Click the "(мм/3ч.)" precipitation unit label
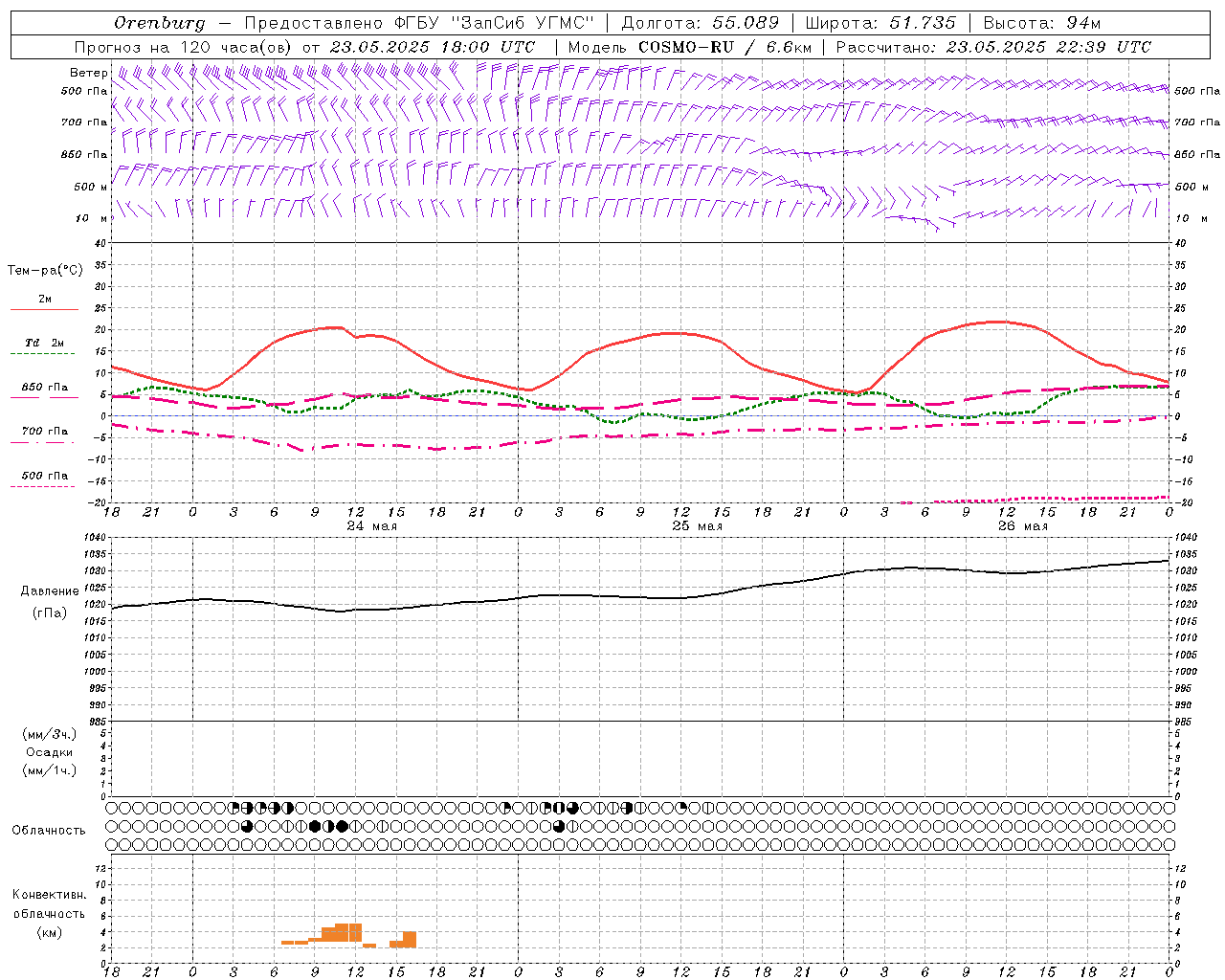Screen dimensions: 1225x980 click(50, 734)
